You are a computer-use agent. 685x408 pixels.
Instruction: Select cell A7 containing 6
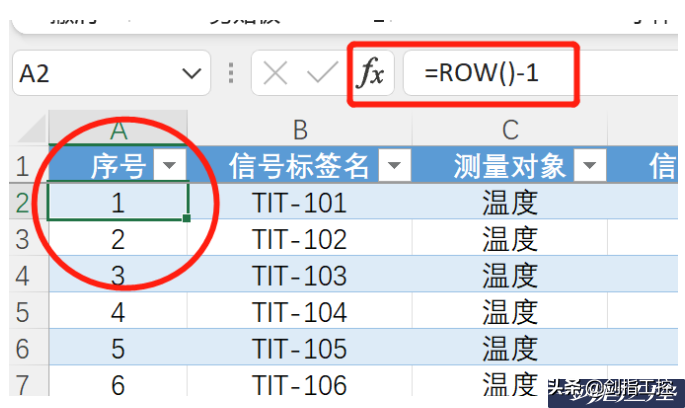[118, 382]
